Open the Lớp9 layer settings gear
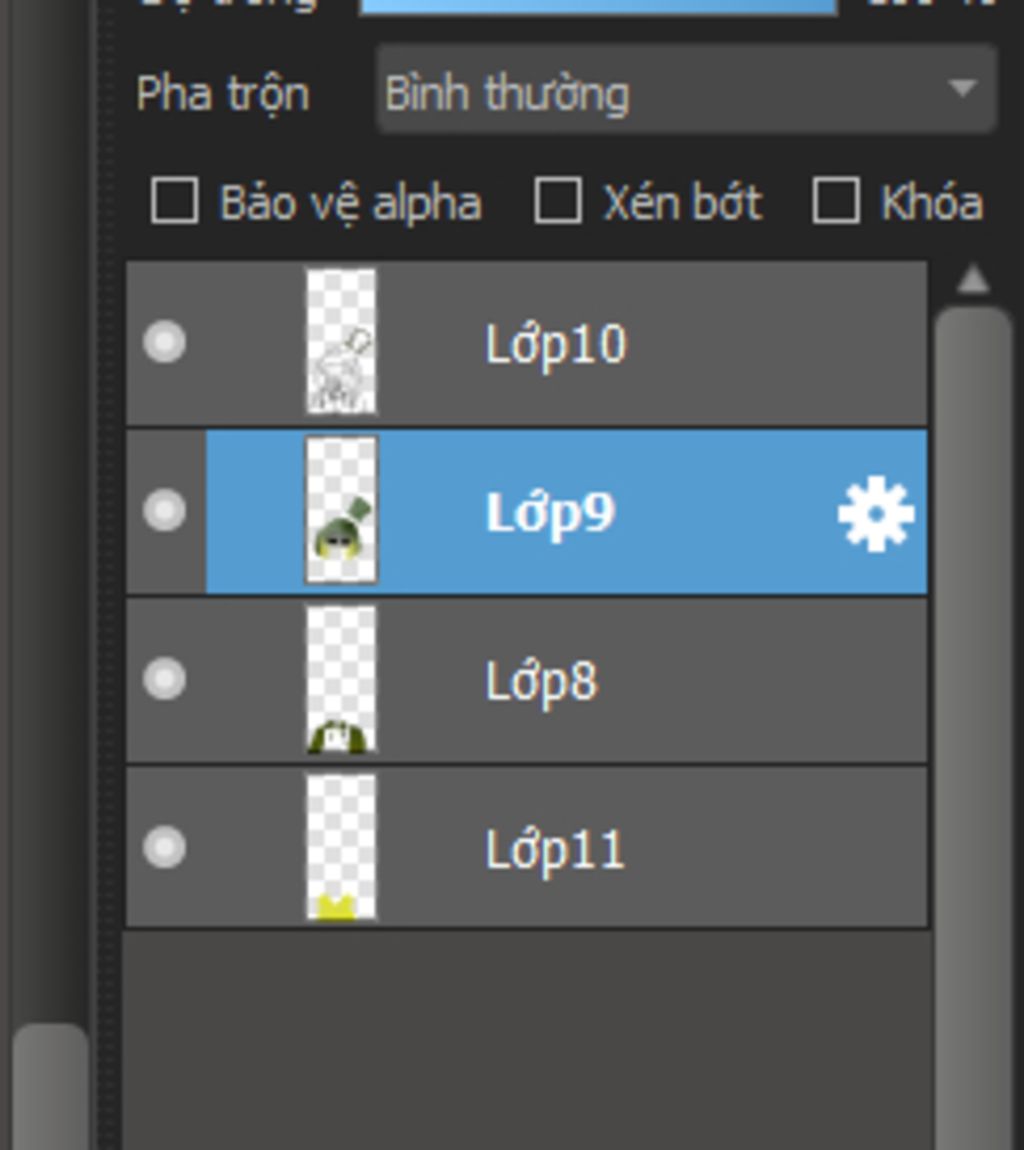Image resolution: width=1024 pixels, height=1150 pixels. click(x=876, y=513)
